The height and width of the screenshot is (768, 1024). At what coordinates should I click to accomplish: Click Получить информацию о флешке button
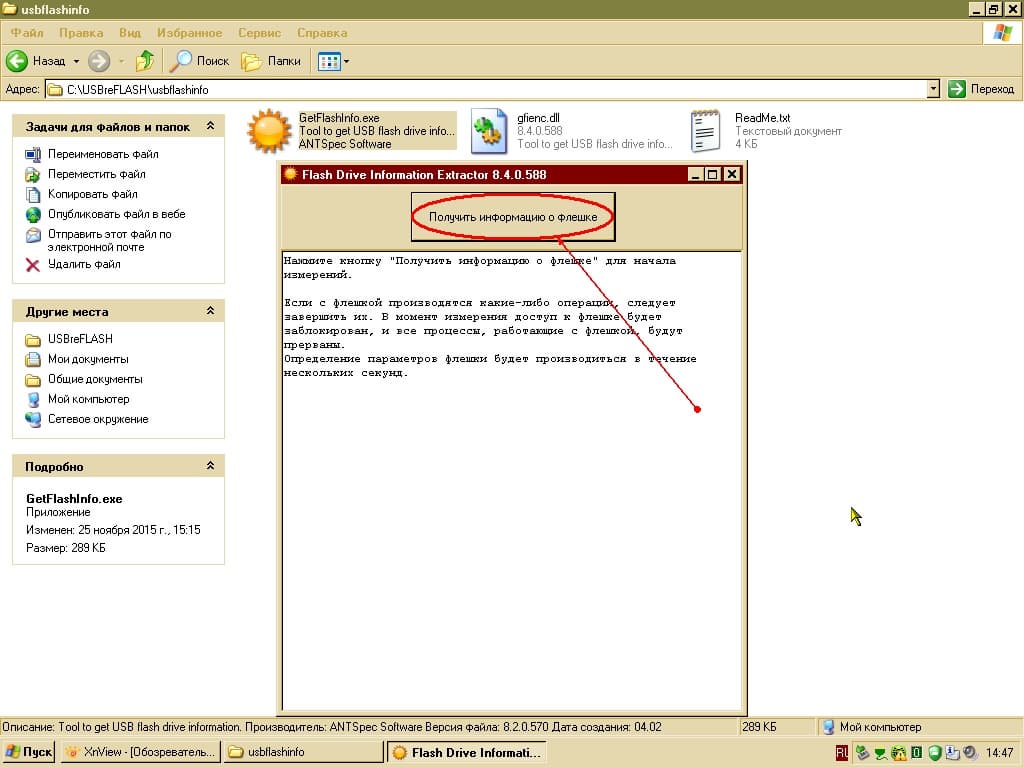click(513, 217)
